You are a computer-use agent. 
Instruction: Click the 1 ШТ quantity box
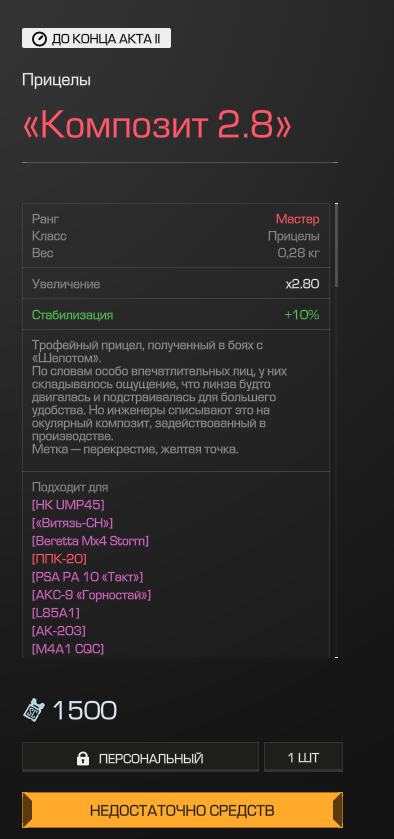304,757
